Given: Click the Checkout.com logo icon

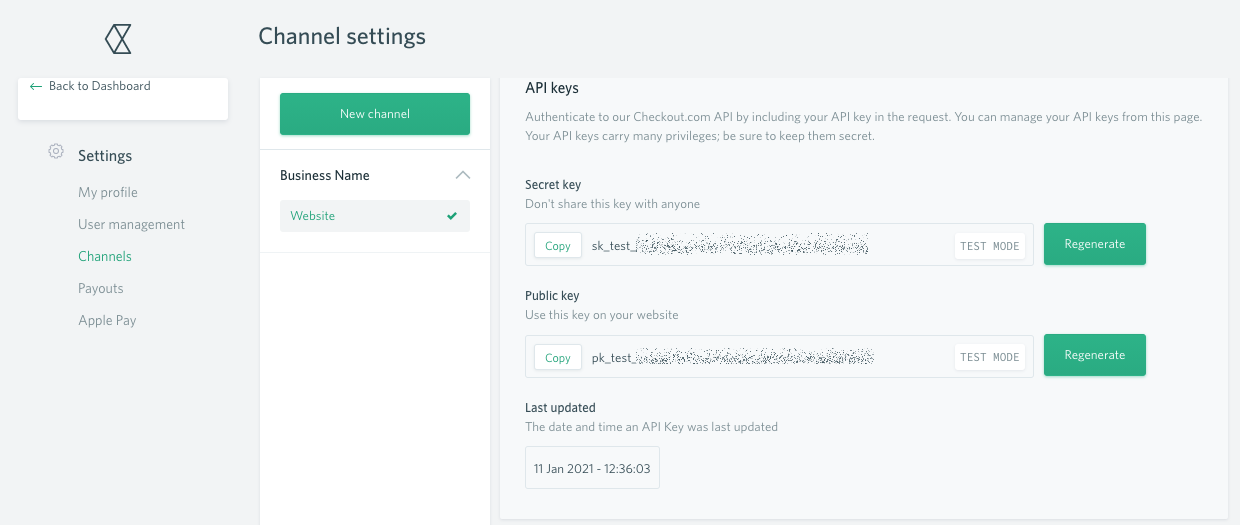Looking at the screenshot, I should [x=119, y=39].
